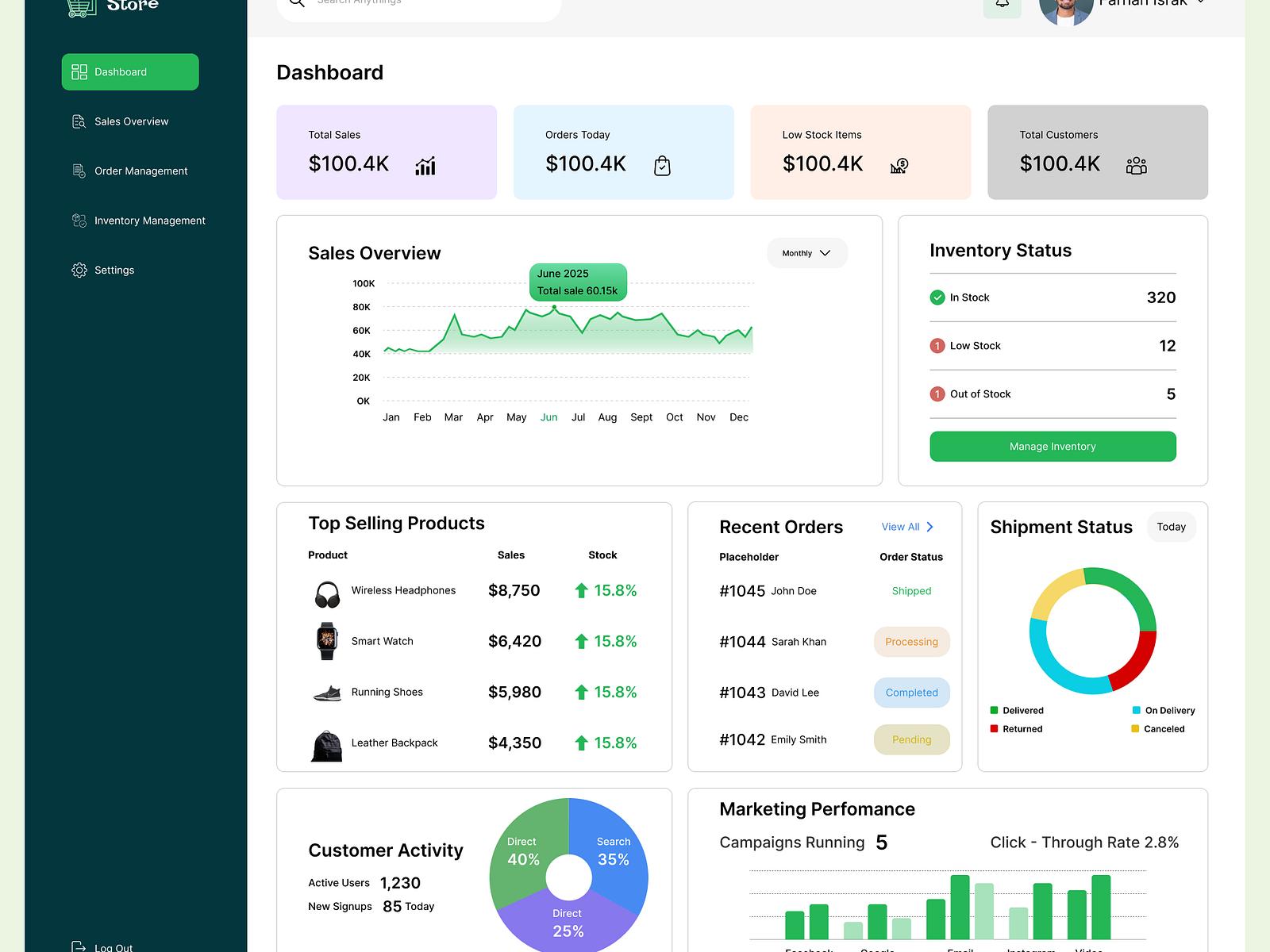The height and width of the screenshot is (952, 1270).
Task: Click the In Stock green check icon
Action: click(x=937, y=297)
